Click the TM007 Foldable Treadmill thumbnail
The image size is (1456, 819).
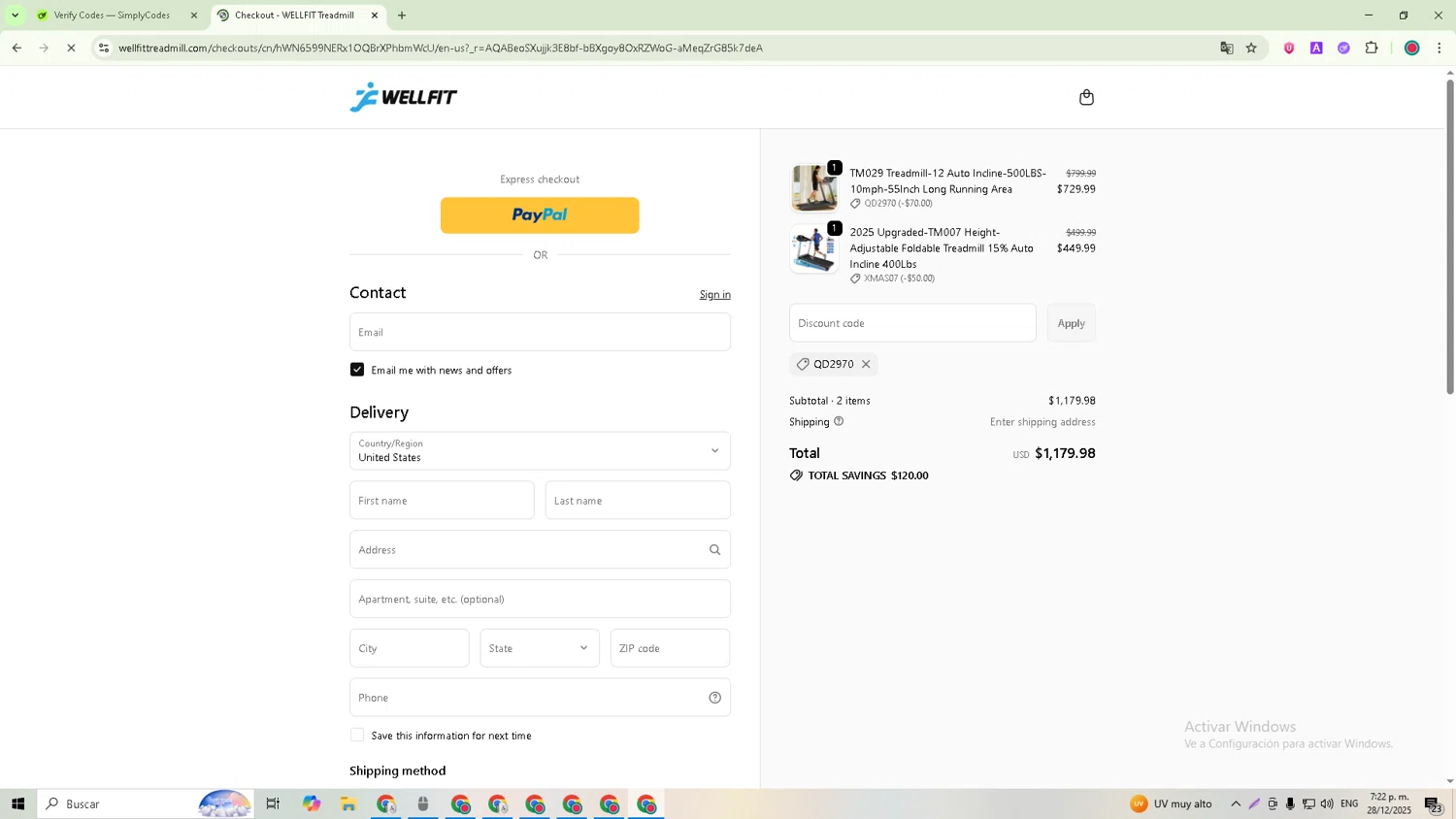[x=814, y=248]
